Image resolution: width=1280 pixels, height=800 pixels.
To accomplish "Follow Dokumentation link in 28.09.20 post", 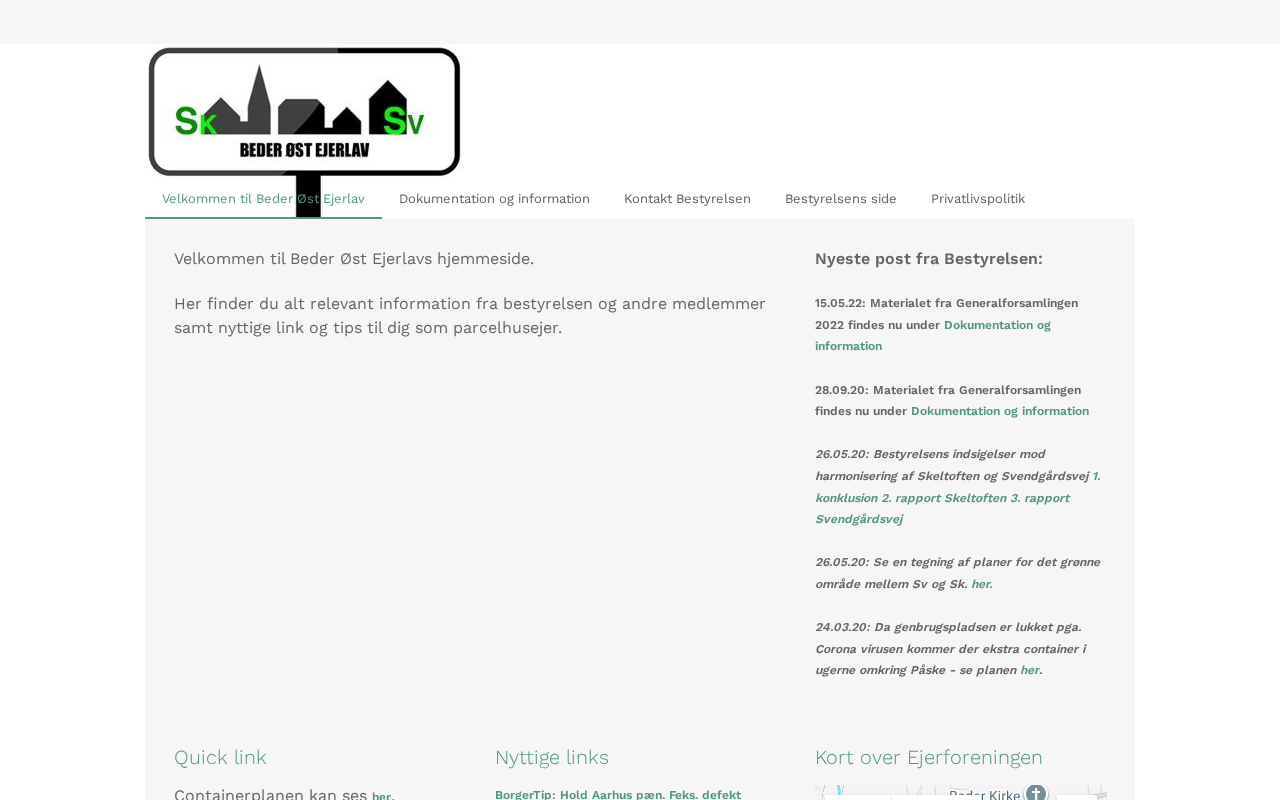I will tap(1000, 411).
